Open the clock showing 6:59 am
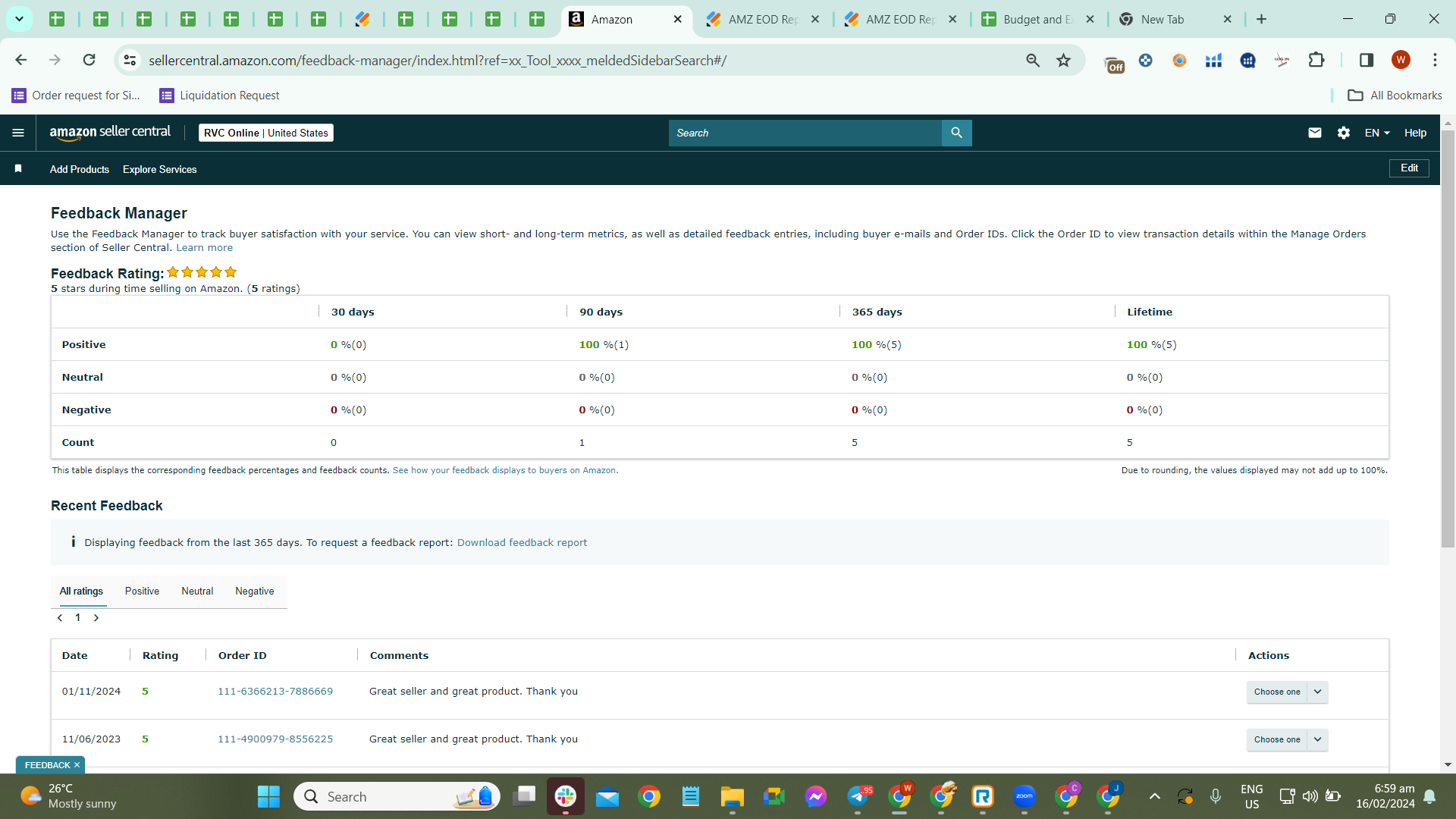Viewport: 1456px width, 819px height. [1385, 796]
